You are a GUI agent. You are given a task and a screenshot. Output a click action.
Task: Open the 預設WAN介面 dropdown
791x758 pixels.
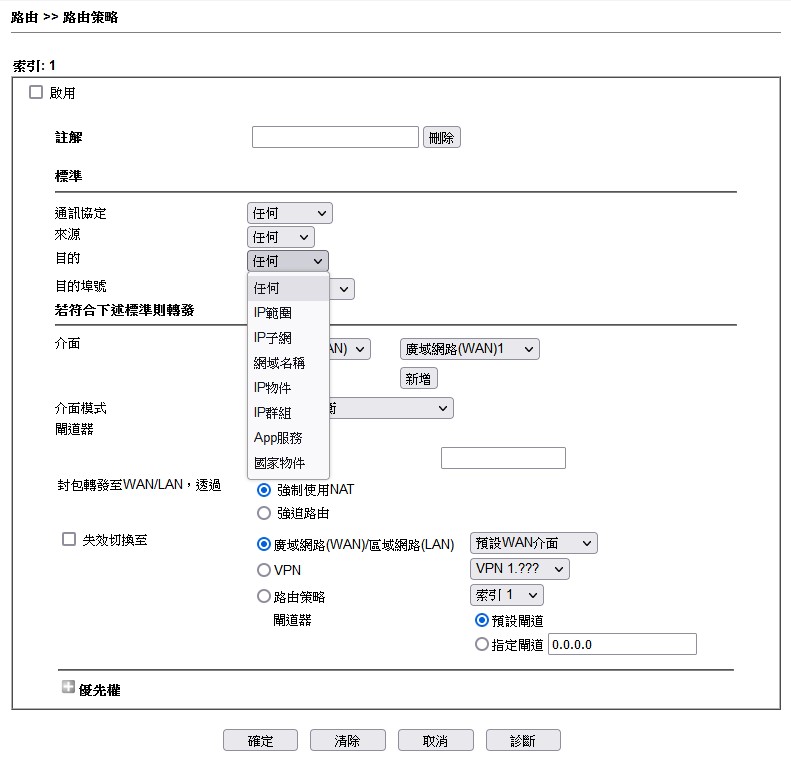pos(533,543)
